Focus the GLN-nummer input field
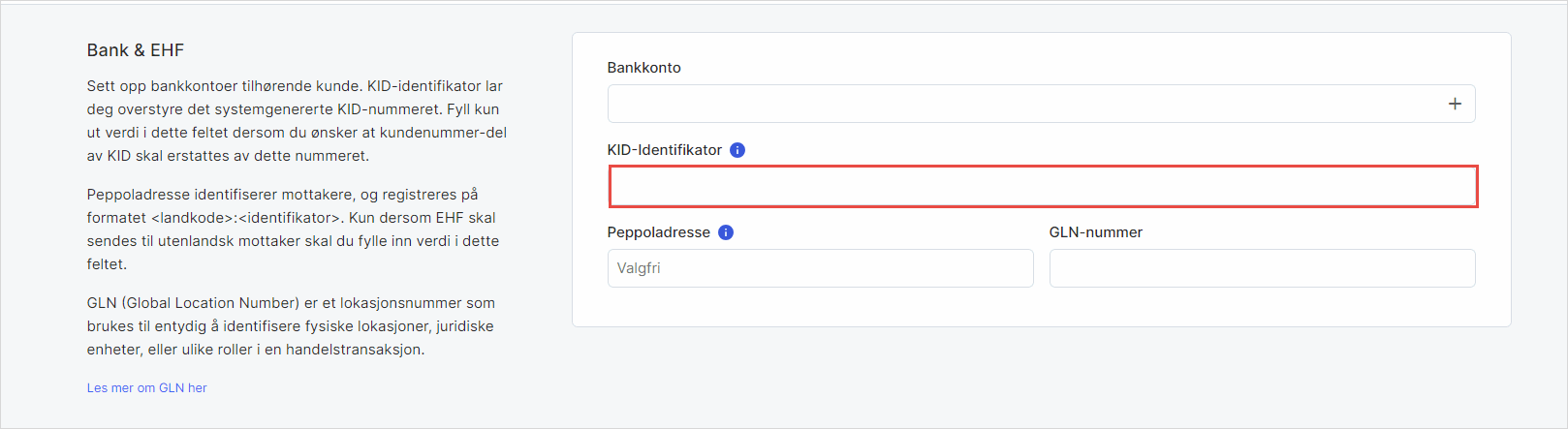1568x429 pixels. tap(1262, 268)
